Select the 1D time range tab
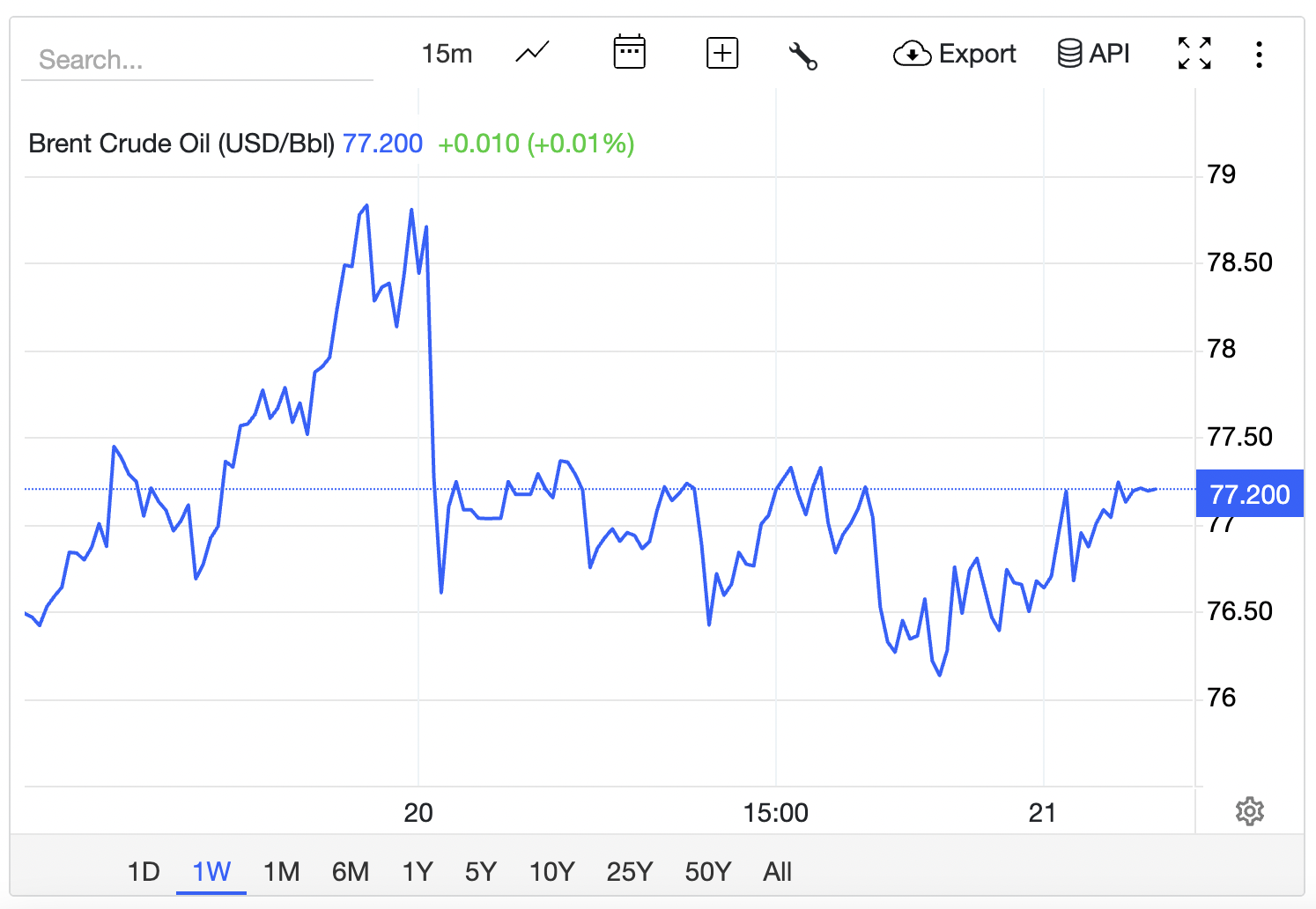1316x909 pixels. [x=144, y=872]
